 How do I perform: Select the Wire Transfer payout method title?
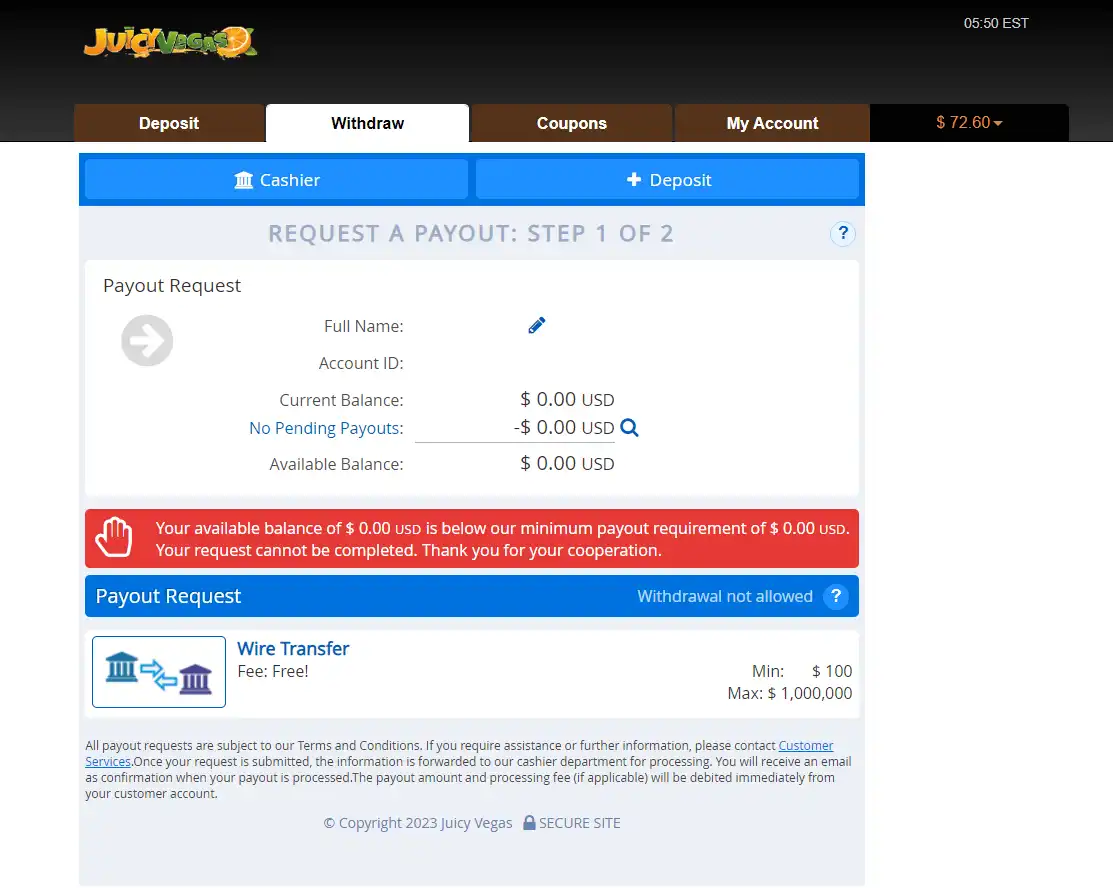click(293, 649)
